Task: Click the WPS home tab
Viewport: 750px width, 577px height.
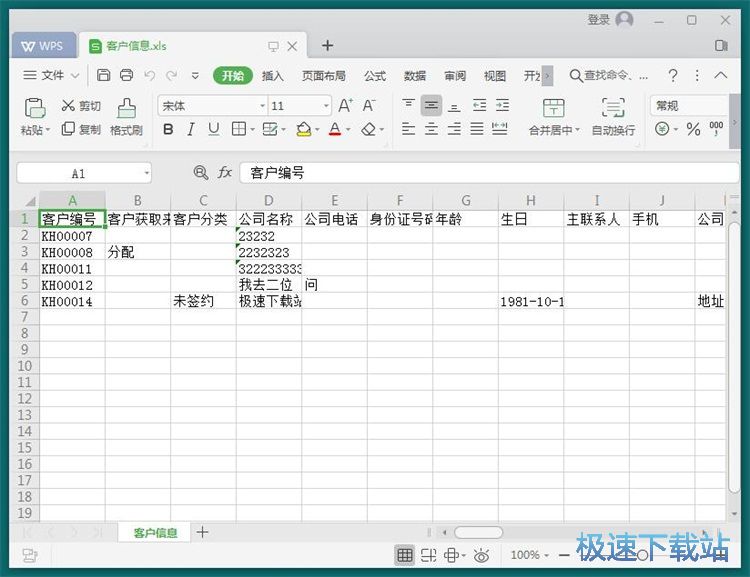Action: click(x=43, y=46)
